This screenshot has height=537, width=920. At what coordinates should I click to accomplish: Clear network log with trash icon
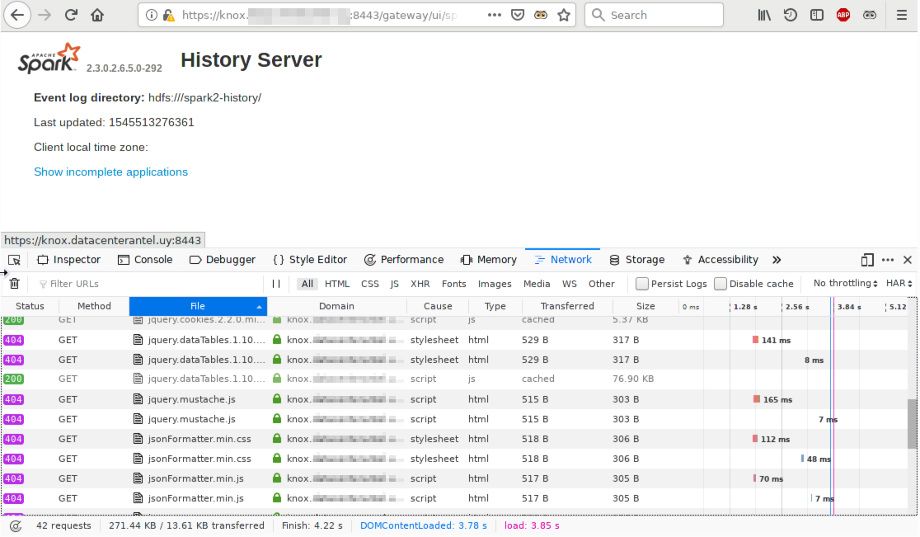15,283
